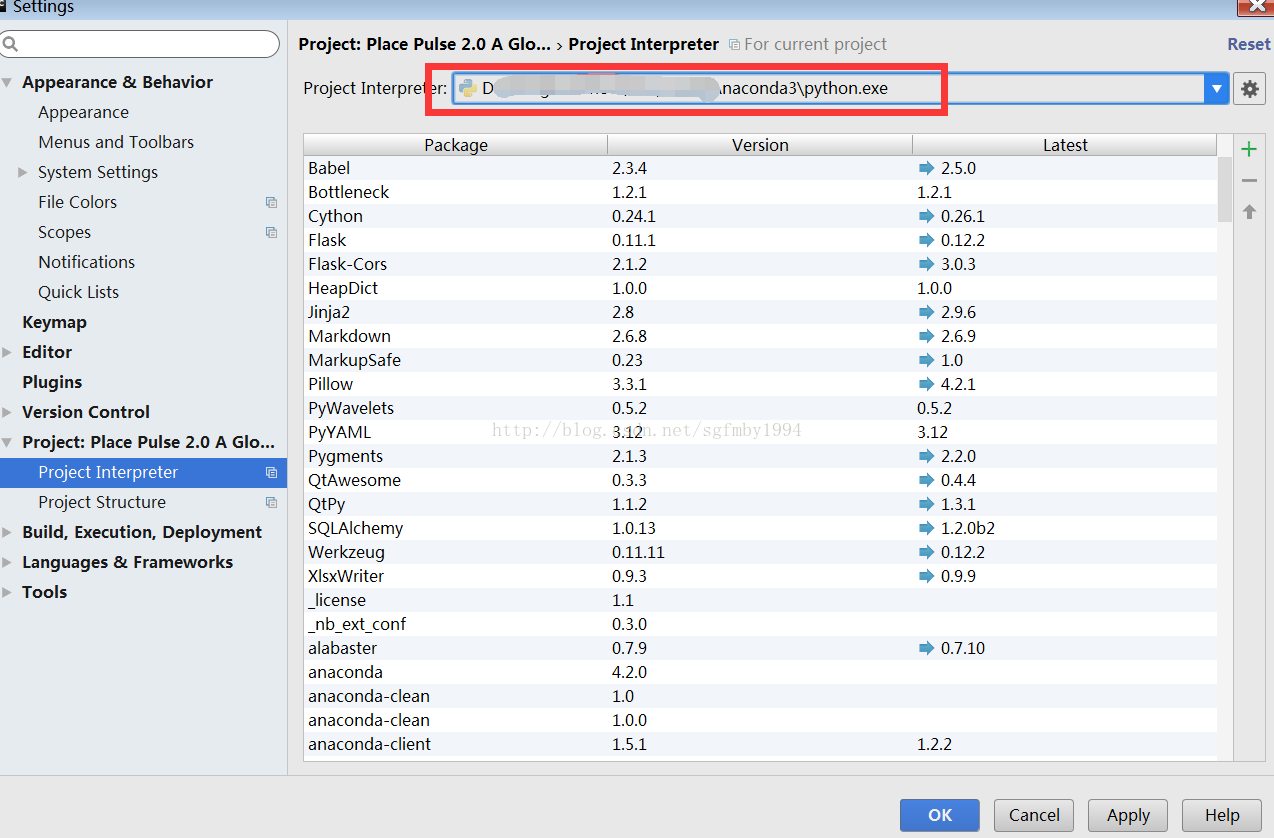The width and height of the screenshot is (1274, 838).
Task: Click the Cancel button
Action: tap(1034, 815)
